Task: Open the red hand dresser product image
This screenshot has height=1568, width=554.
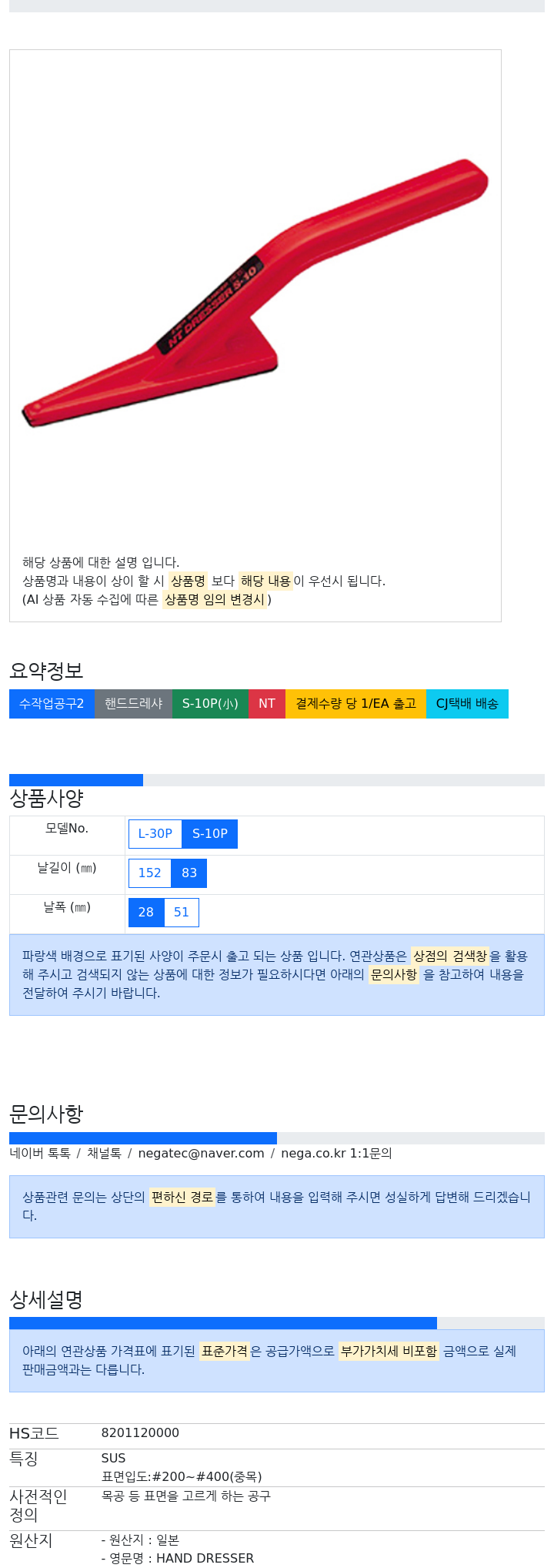Action: (255, 293)
